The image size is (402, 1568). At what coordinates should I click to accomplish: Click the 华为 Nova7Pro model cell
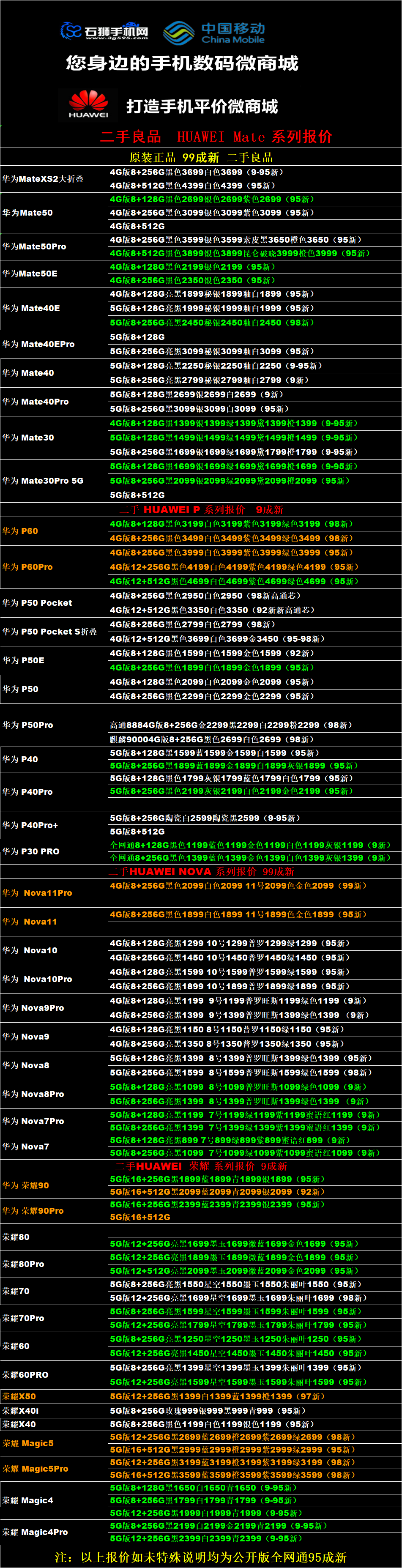point(54,1121)
